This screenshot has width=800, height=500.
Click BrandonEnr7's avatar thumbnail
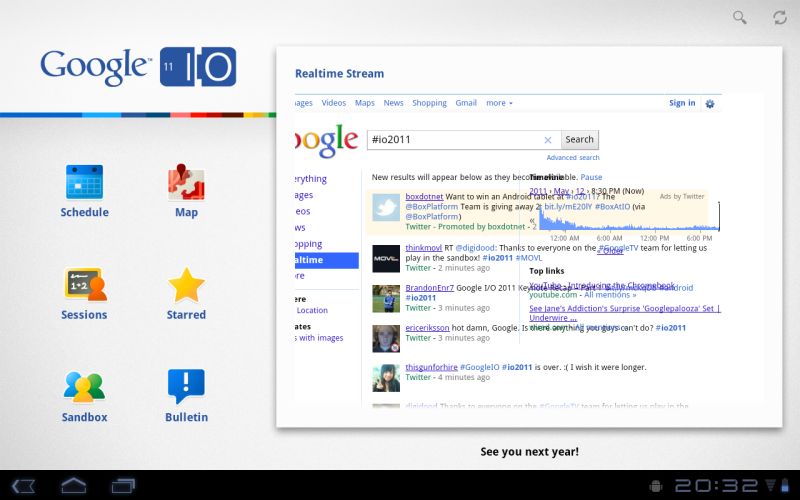click(x=386, y=298)
